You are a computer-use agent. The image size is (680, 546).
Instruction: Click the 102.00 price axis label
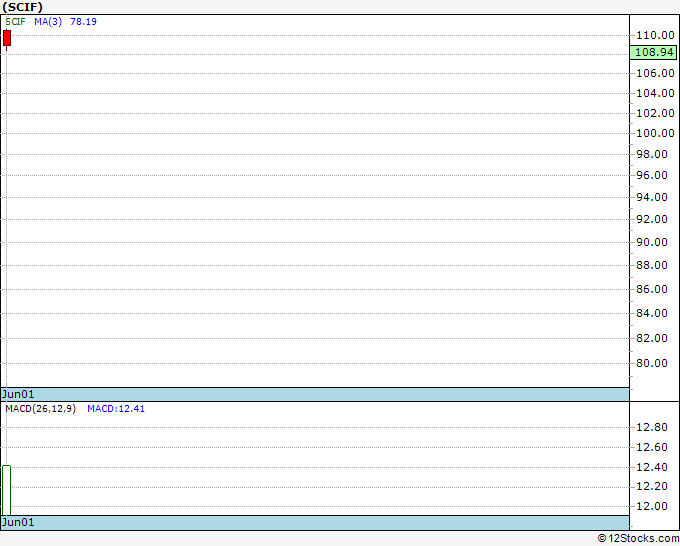[x=655, y=113]
